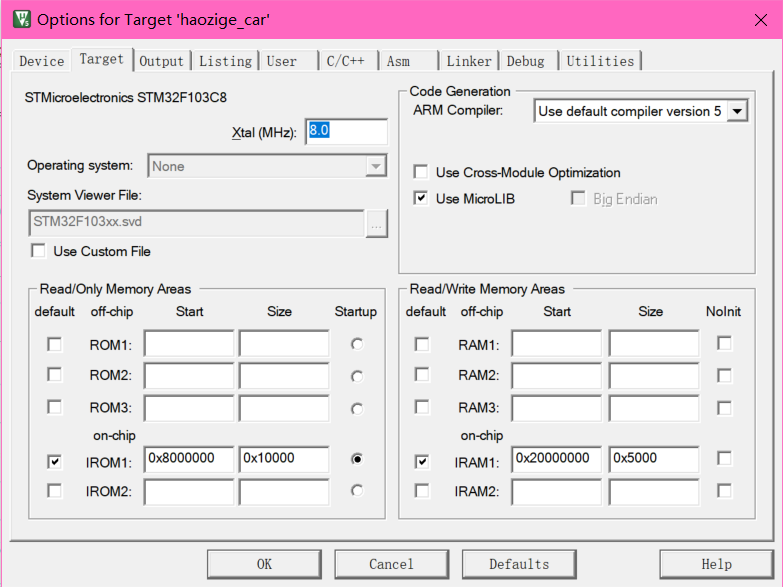Switch to the Device tab
Image resolution: width=783 pixels, height=587 pixels.
click(x=41, y=61)
